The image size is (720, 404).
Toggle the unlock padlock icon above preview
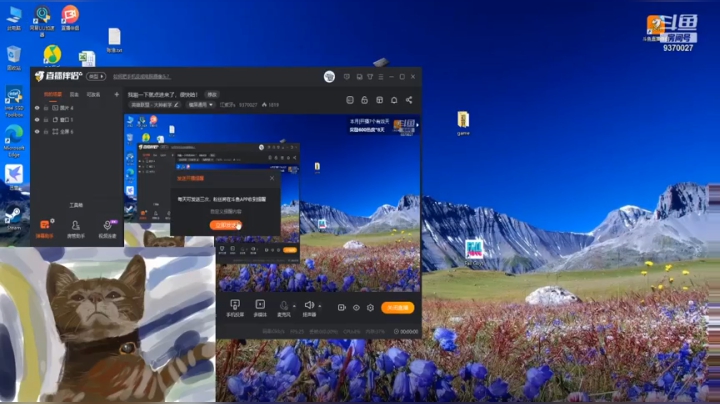pyautogui.click(x=365, y=100)
